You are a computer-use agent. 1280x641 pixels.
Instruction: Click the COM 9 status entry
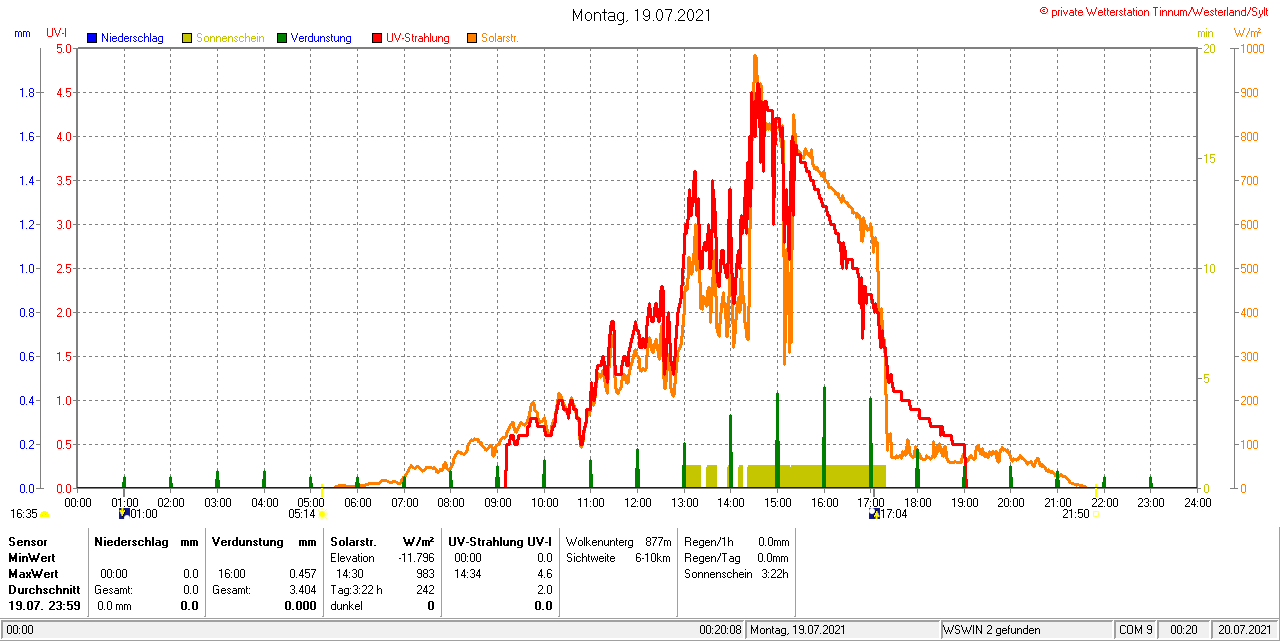tap(1136, 630)
